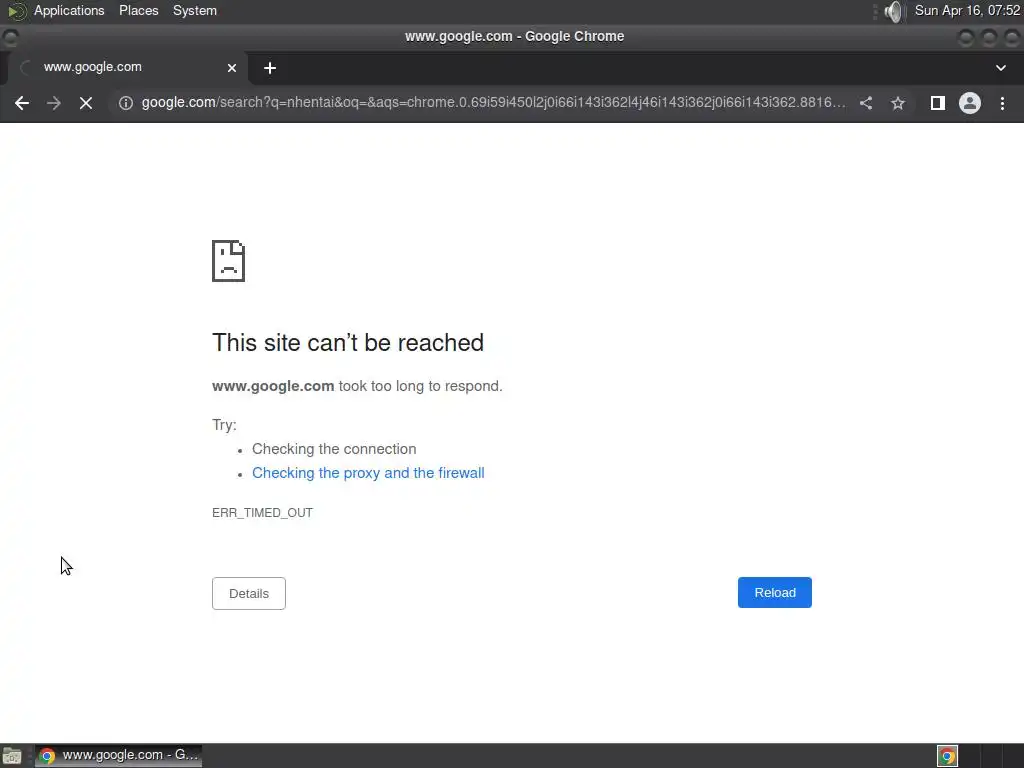This screenshot has height=768, width=1024.
Task: Click the desktop menu logo icon
Action: coord(16,11)
